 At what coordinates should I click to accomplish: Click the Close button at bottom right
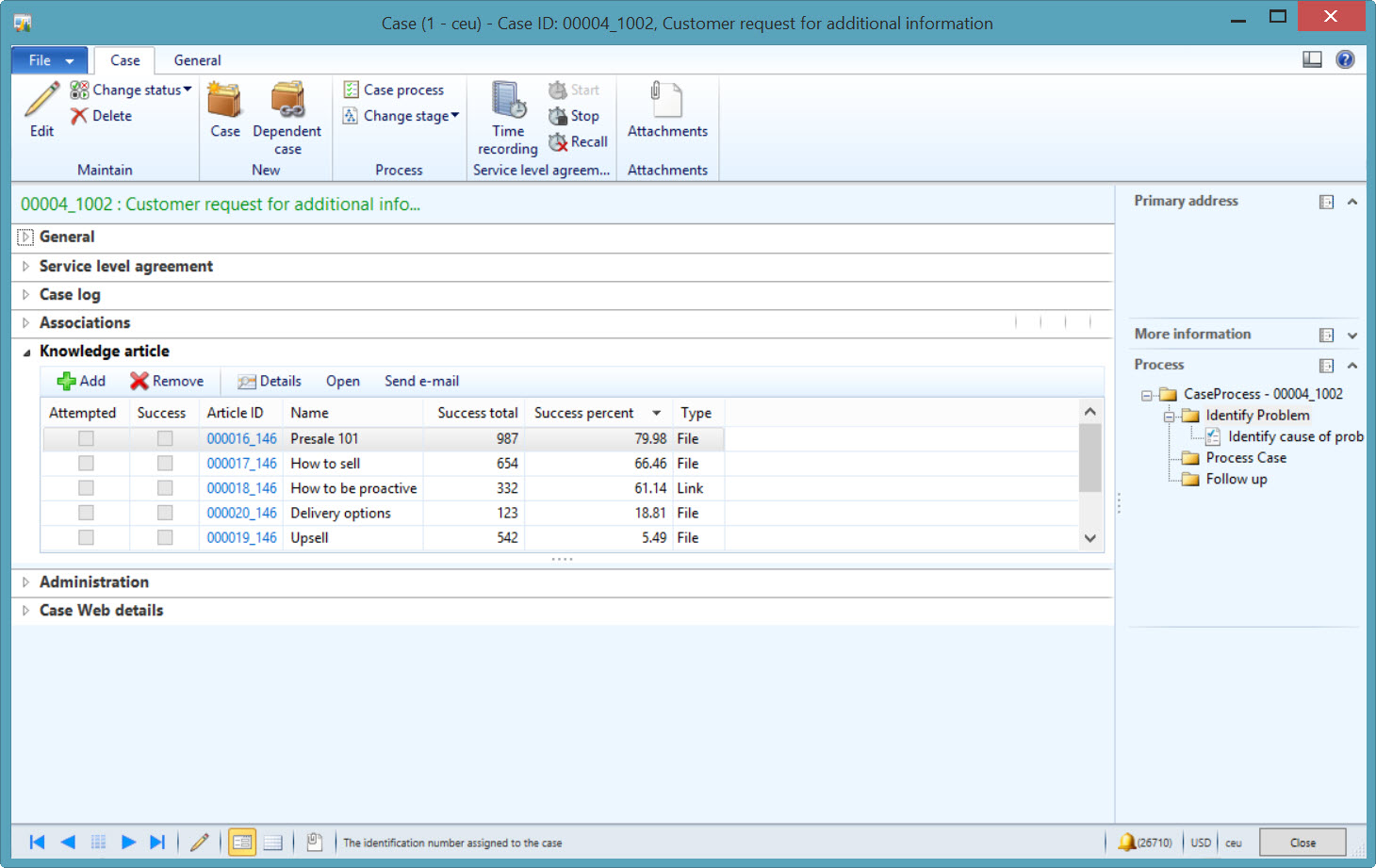click(1302, 843)
